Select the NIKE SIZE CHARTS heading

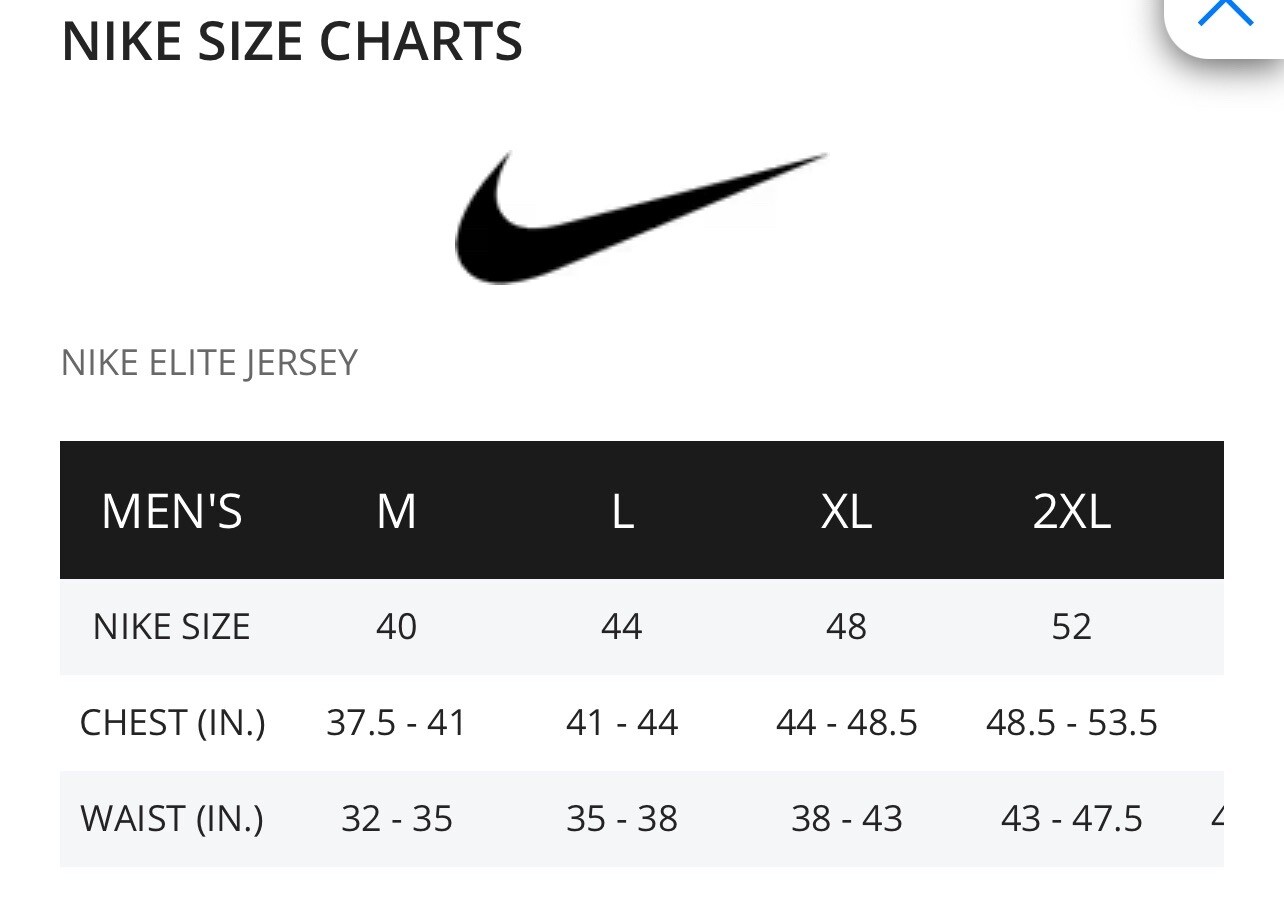(292, 42)
